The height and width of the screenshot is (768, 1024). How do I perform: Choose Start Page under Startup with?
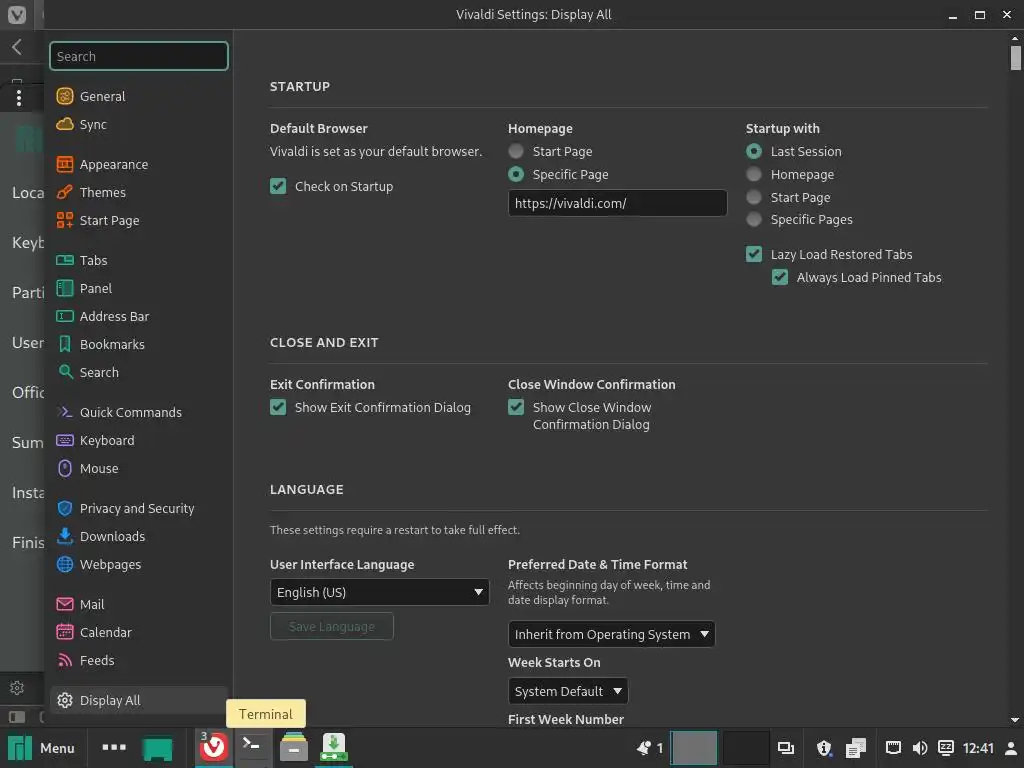pos(754,197)
